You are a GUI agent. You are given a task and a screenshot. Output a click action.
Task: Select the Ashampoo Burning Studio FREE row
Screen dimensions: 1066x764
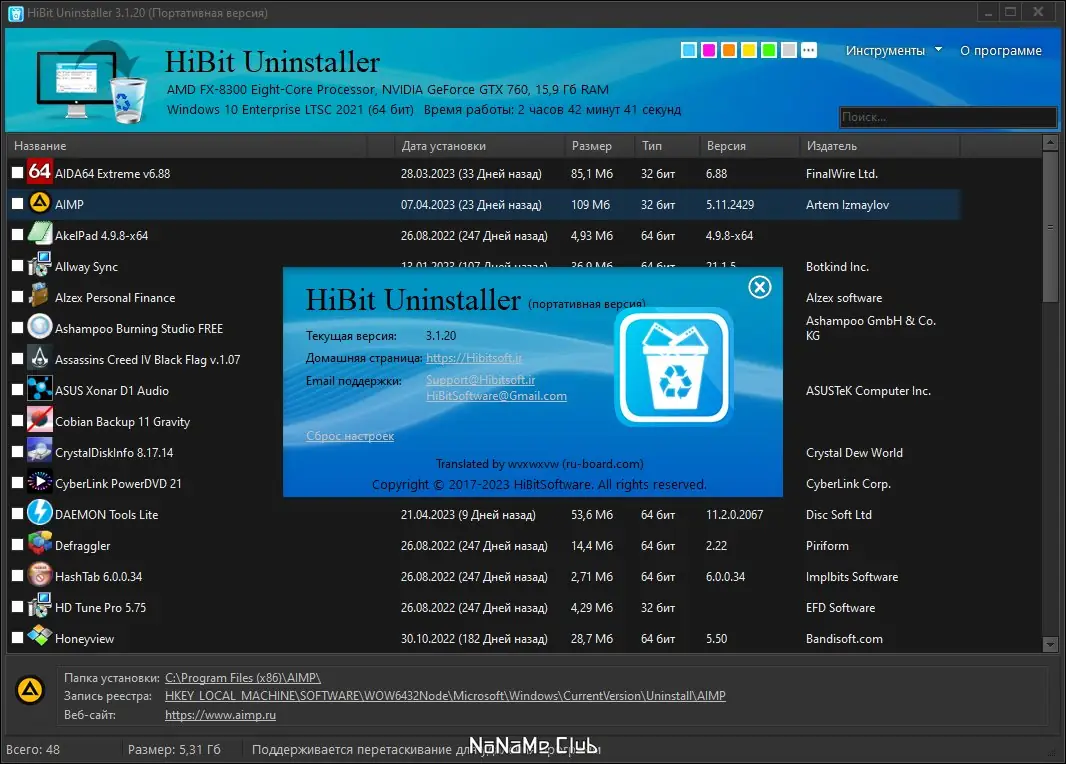pyautogui.click(x=483, y=328)
